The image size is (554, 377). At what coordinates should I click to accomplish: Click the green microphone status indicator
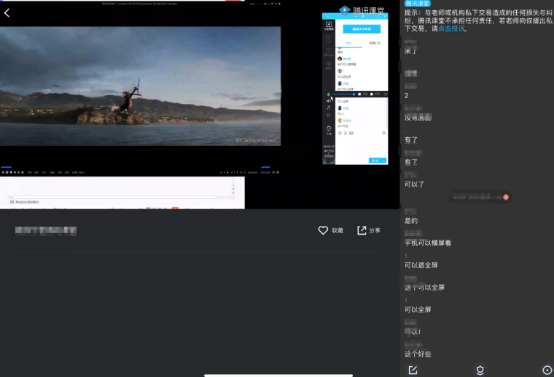click(x=328, y=94)
